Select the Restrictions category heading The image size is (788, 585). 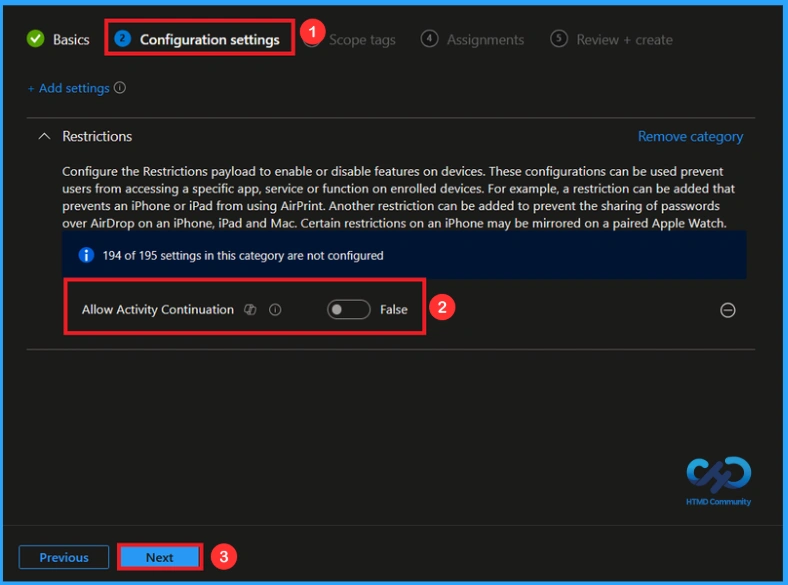click(x=97, y=136)
